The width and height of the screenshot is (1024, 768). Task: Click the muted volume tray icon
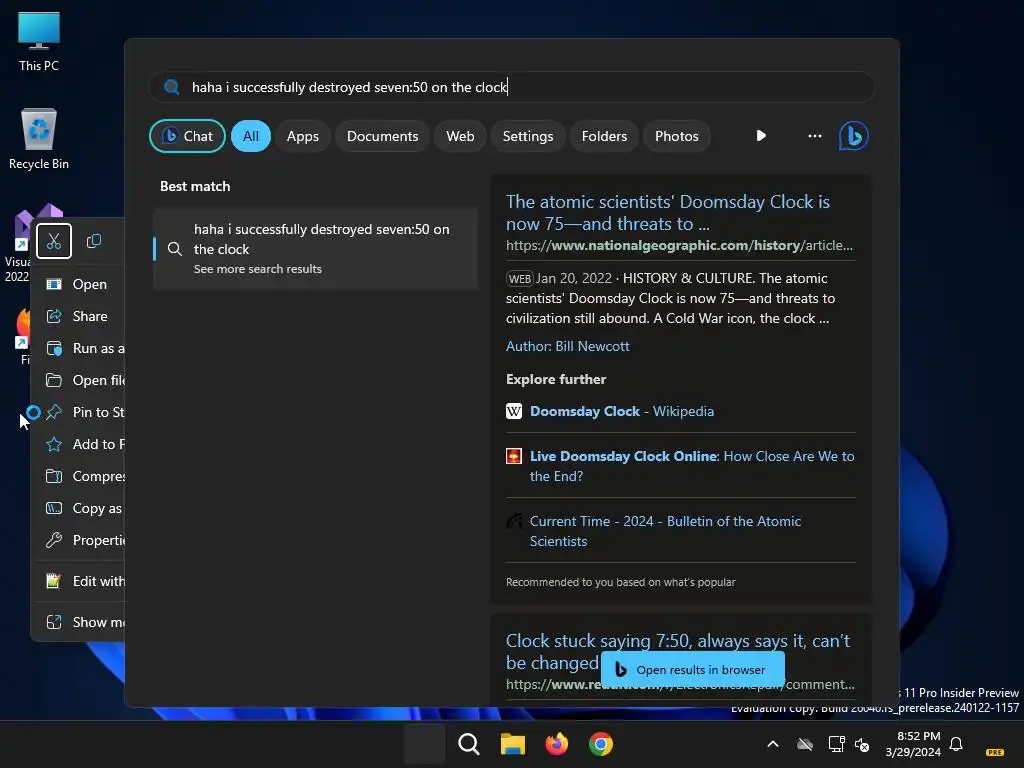pos(862,744)
